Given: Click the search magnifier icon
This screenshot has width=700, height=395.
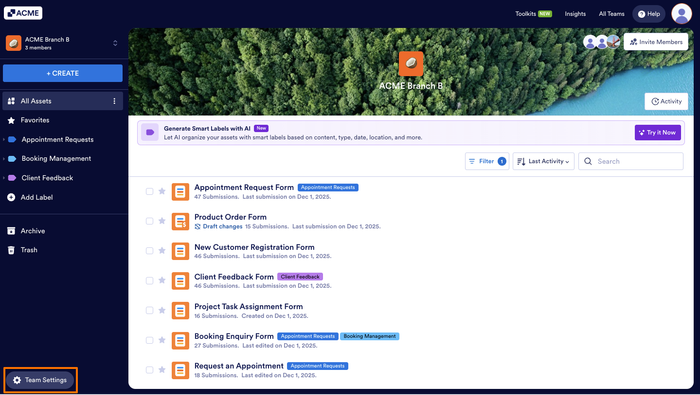Looking at the screenshot, I should click(588, 161).
